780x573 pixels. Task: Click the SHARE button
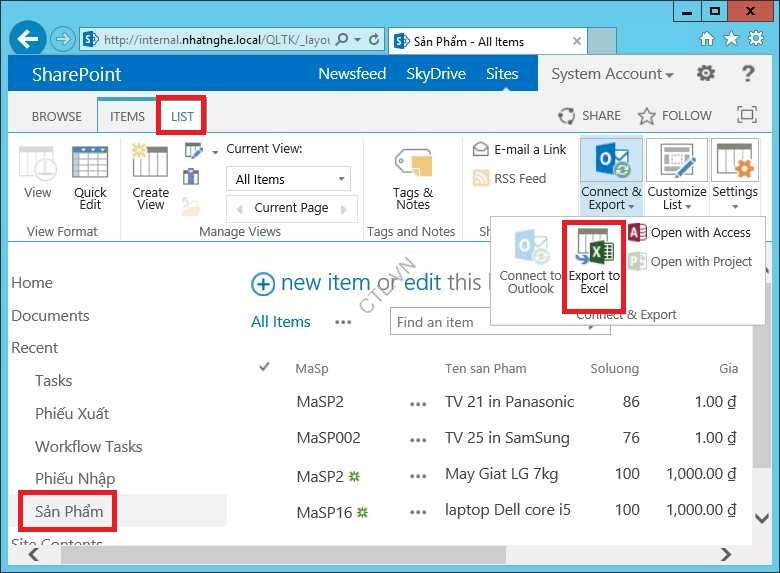[589, 115]
